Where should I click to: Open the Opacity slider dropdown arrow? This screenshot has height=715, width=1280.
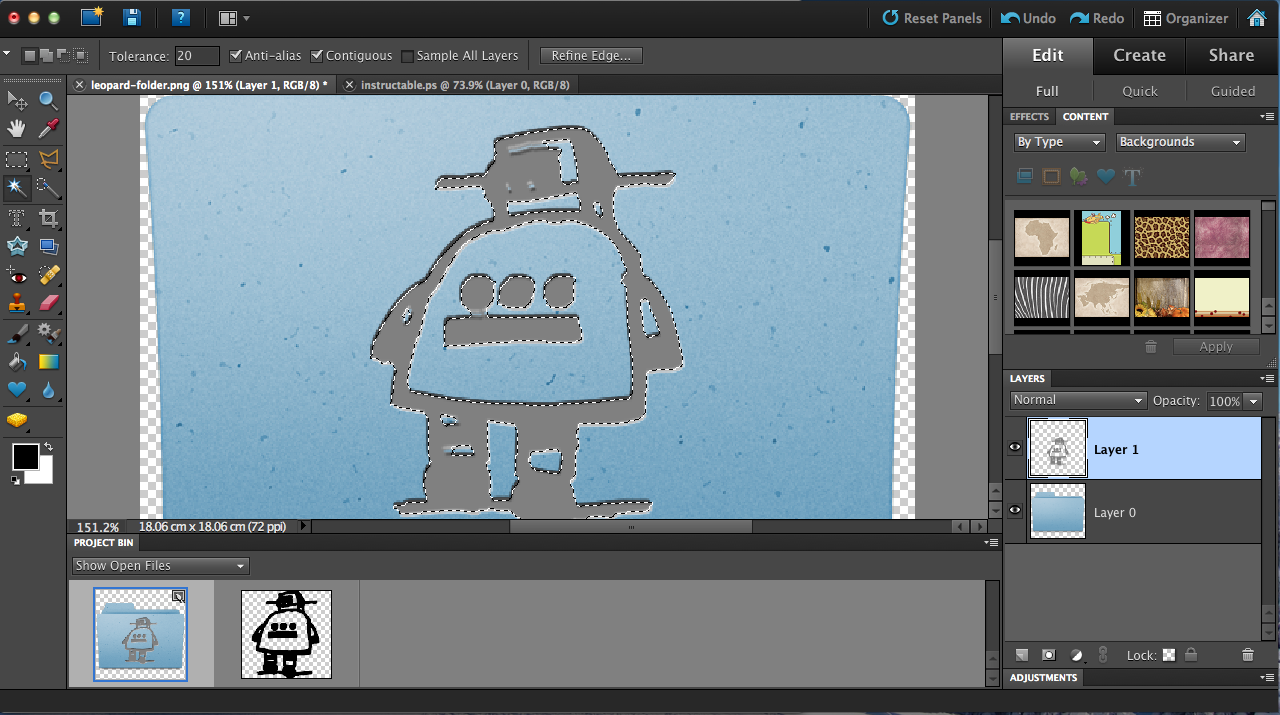pos(1252,401)
